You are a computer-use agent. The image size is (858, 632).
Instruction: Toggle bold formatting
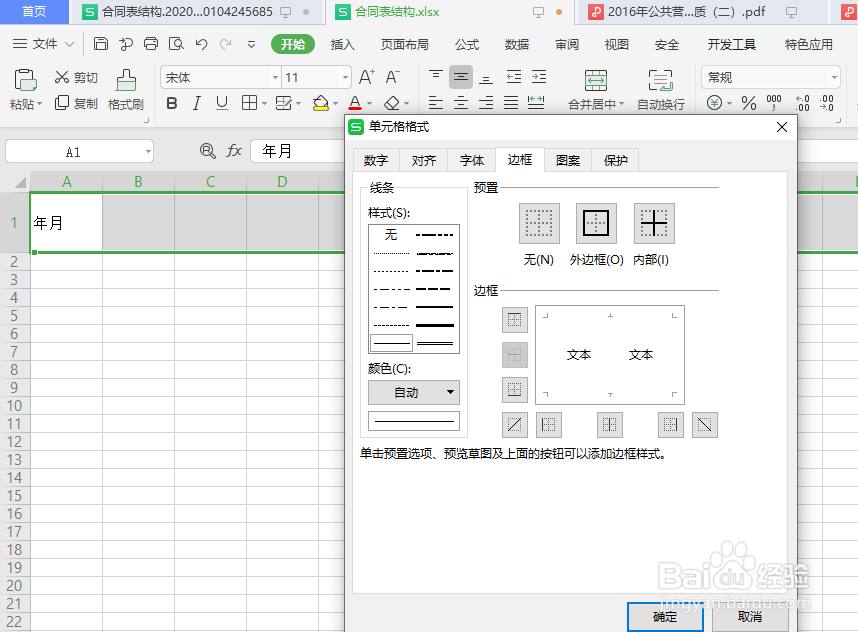pyautogui.click(x=173, y=104)
